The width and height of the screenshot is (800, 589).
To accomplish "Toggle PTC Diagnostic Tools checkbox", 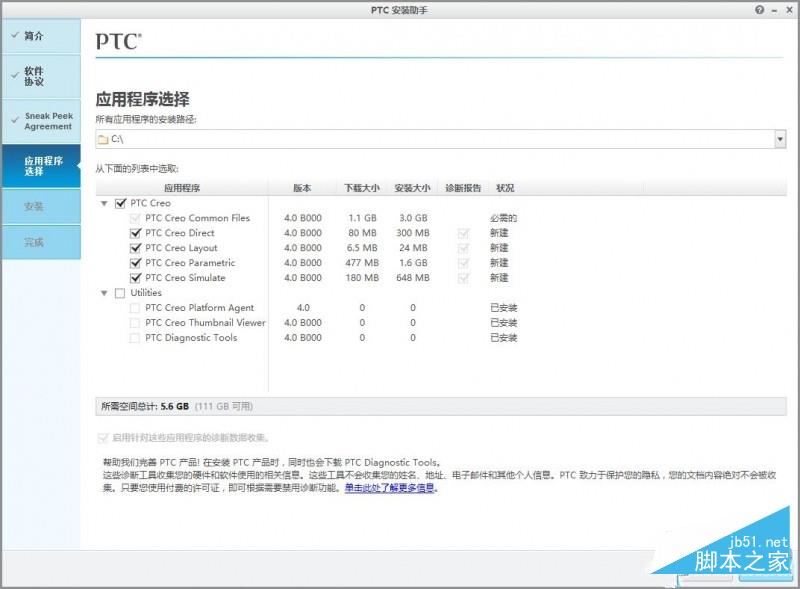I will [x=135, y=338].
